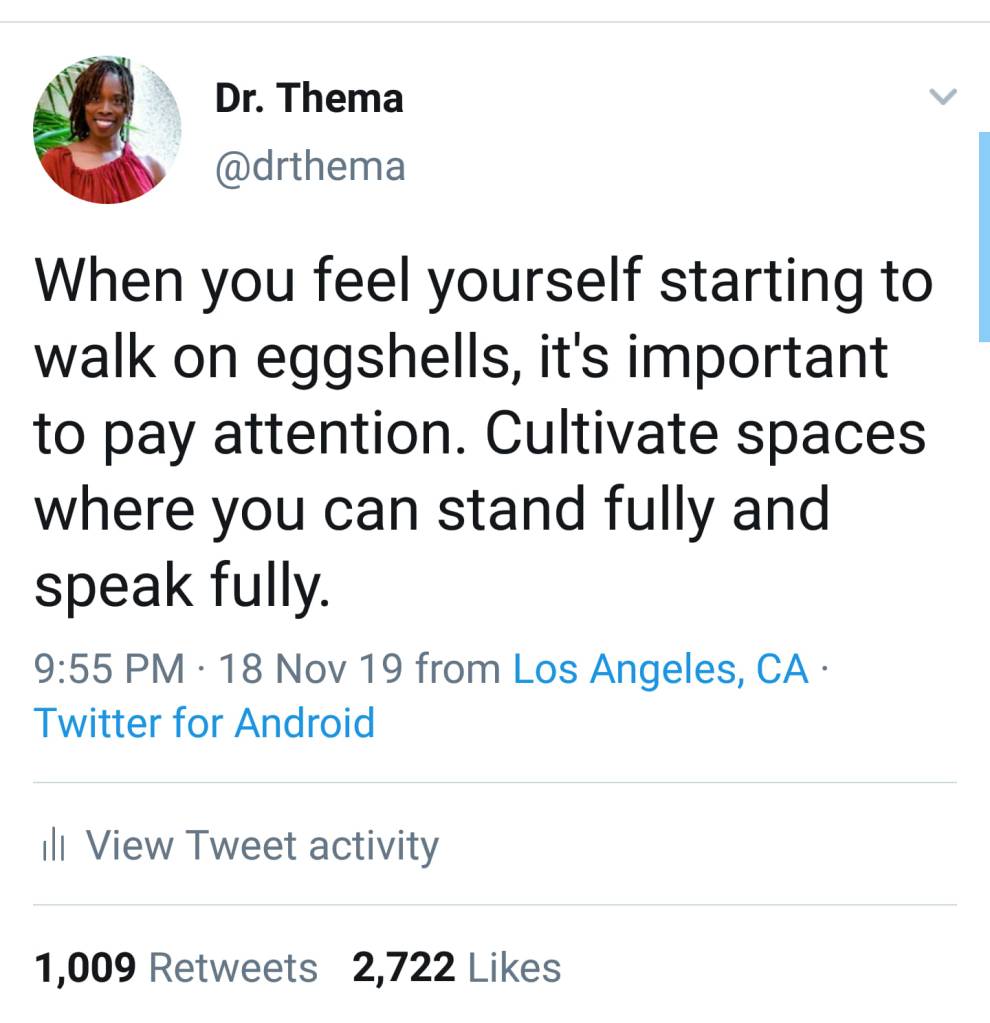The width and height of the screenshot is (990, 1023).
Task: Open the Los Angeles, CA location link
Action: (x=660, y=669)
